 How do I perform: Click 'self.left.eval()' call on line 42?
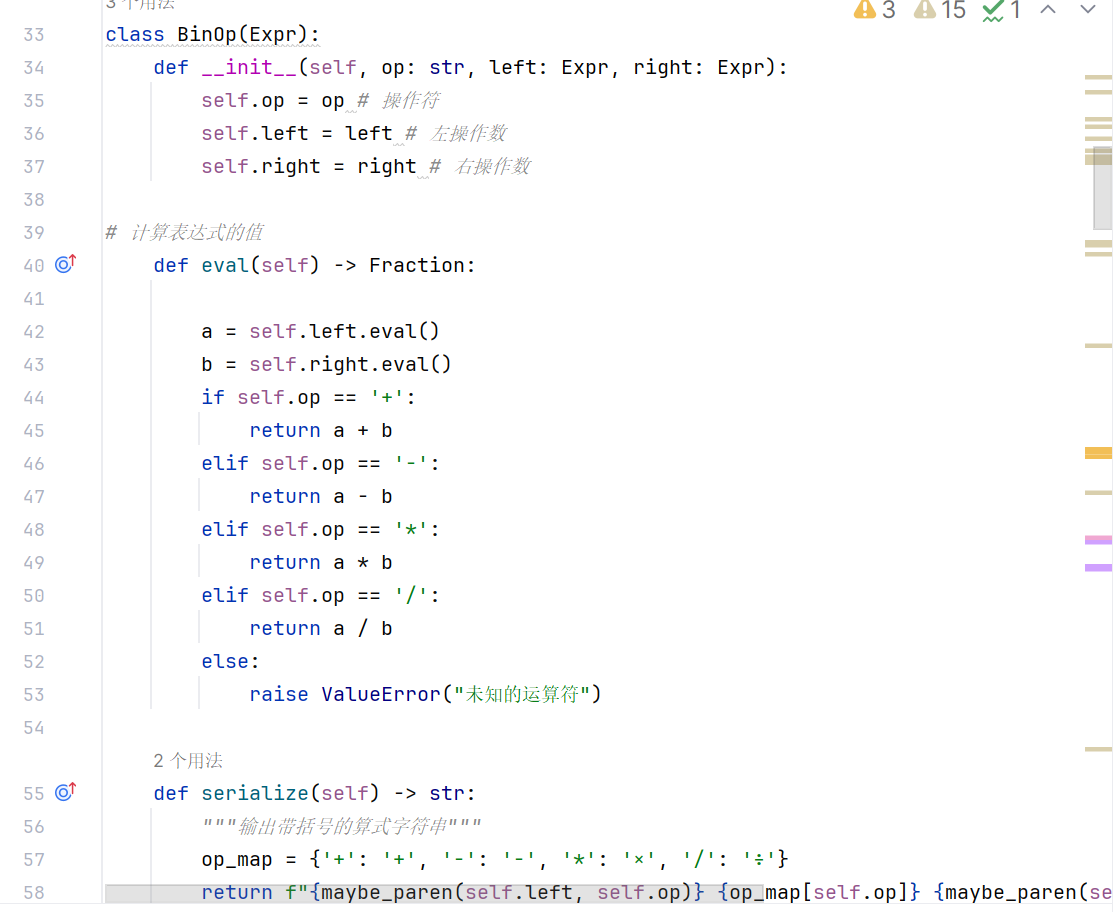[344, 331]
